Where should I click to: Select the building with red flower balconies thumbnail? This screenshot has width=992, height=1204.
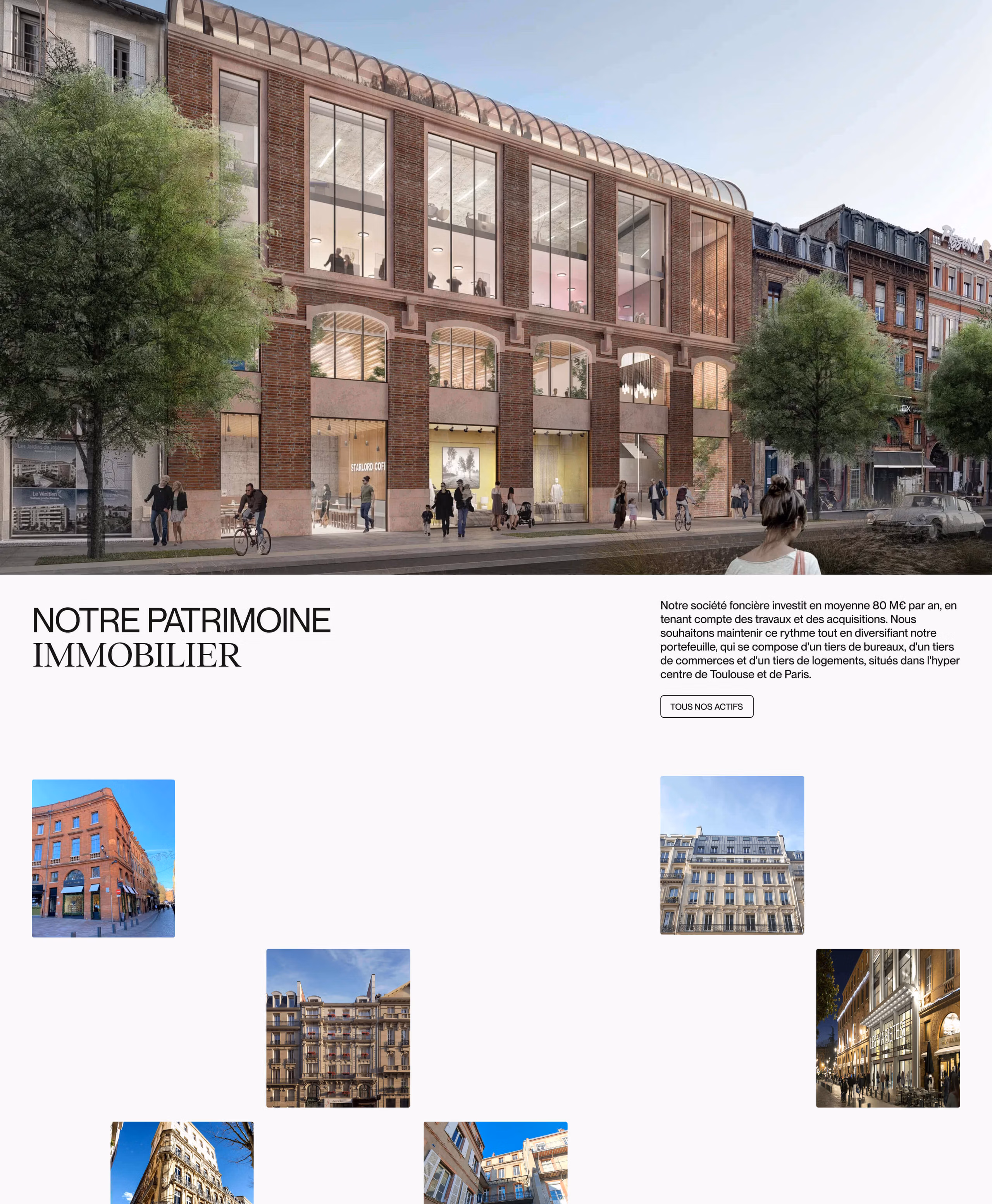tap(338, 1027)
